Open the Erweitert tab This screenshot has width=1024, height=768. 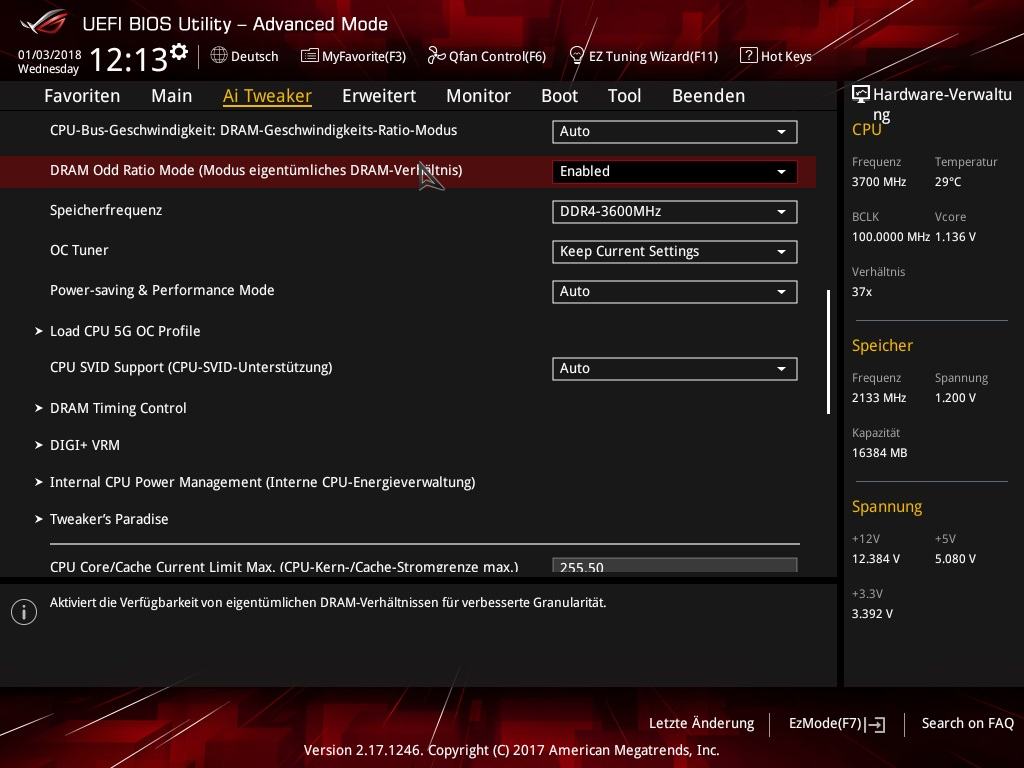[x=379, y=96]
